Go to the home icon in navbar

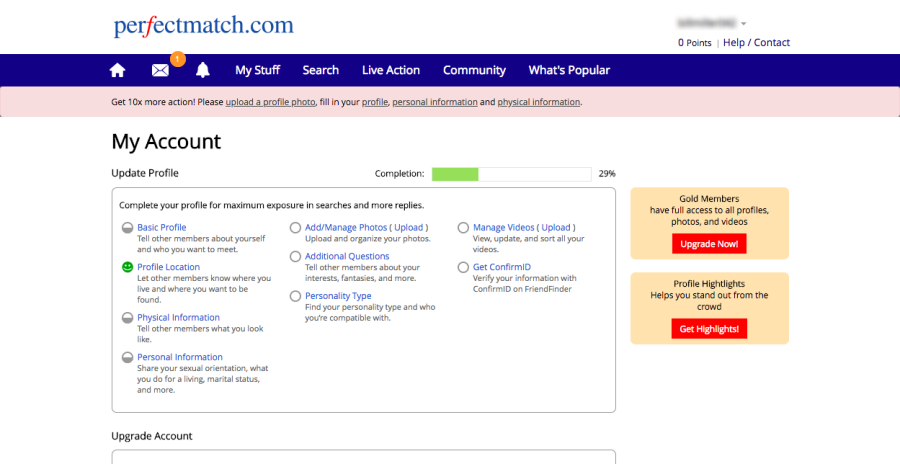(117, 70)
